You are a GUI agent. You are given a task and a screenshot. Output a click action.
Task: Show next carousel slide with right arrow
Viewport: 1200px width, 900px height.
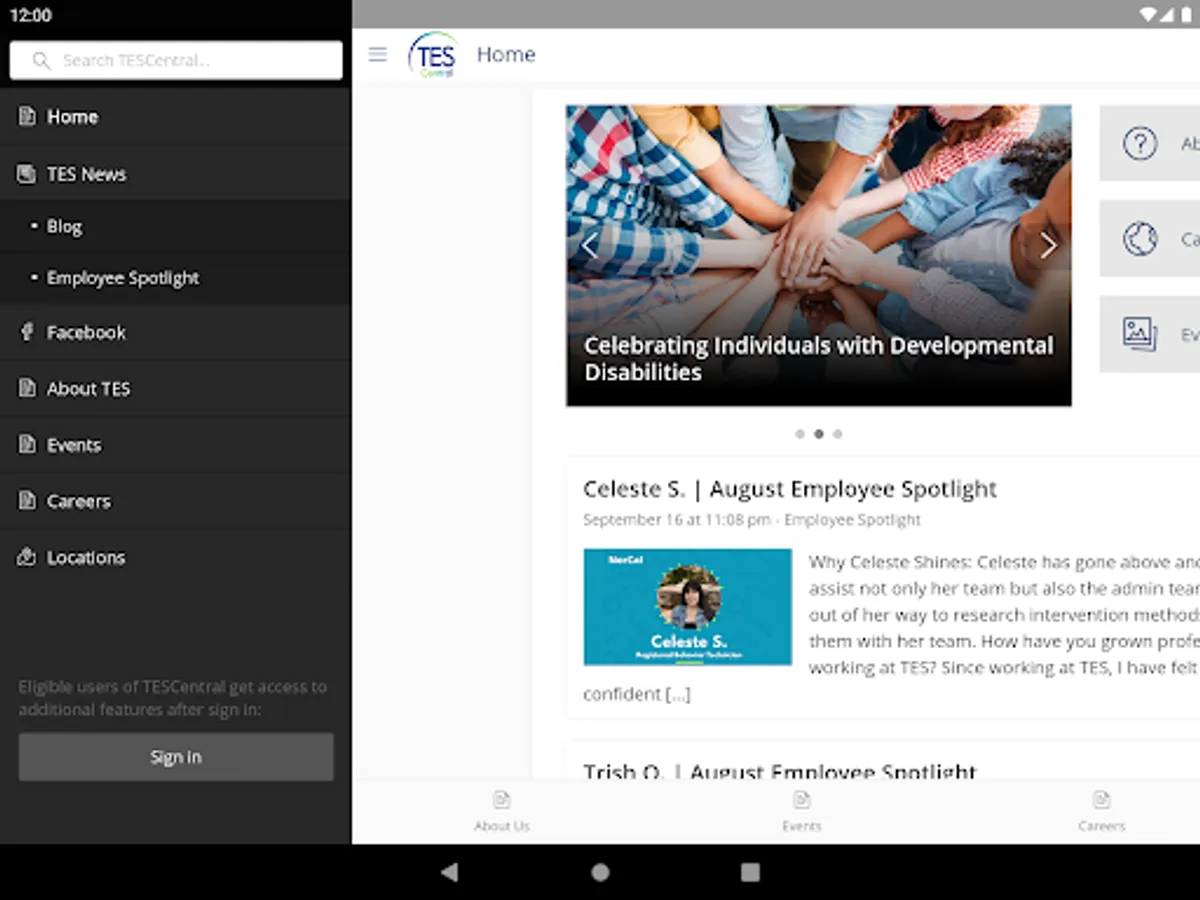(1048, 245)
